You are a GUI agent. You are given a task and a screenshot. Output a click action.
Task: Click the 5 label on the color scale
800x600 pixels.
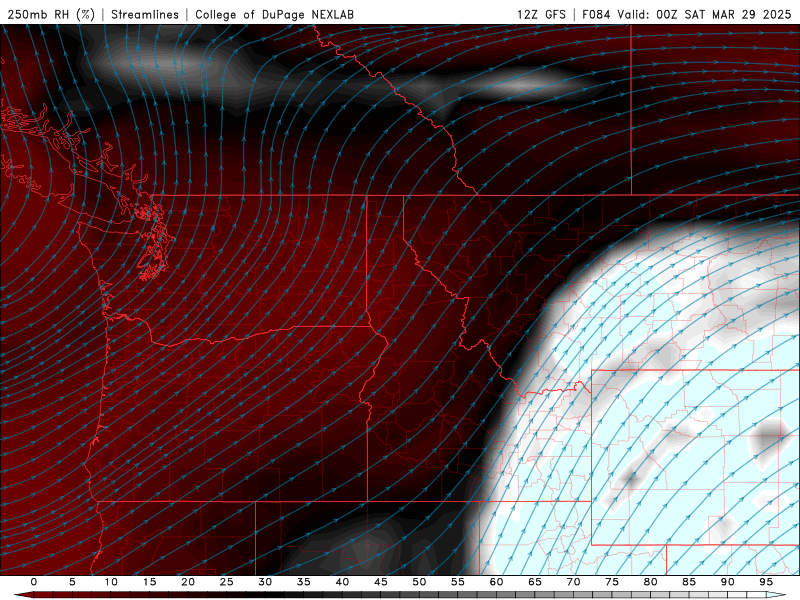click(x=72, y=582)
